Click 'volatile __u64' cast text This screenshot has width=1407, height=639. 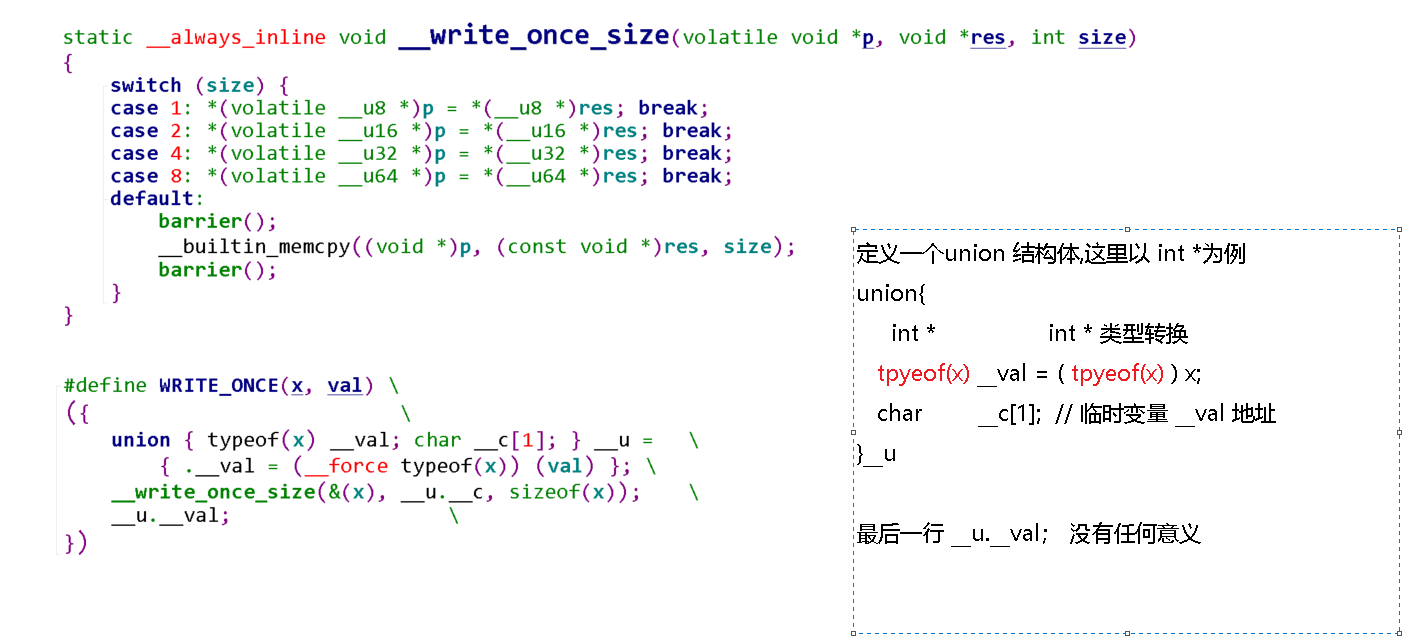[314, 177]
